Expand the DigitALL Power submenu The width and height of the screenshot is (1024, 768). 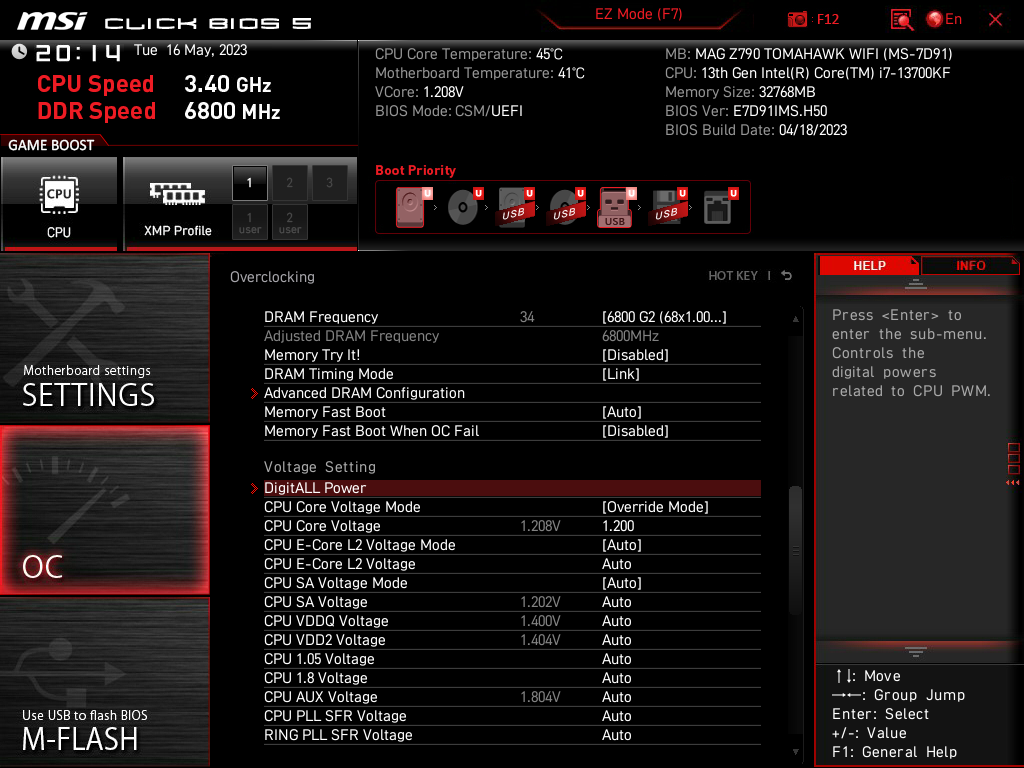tap(512, 488)
